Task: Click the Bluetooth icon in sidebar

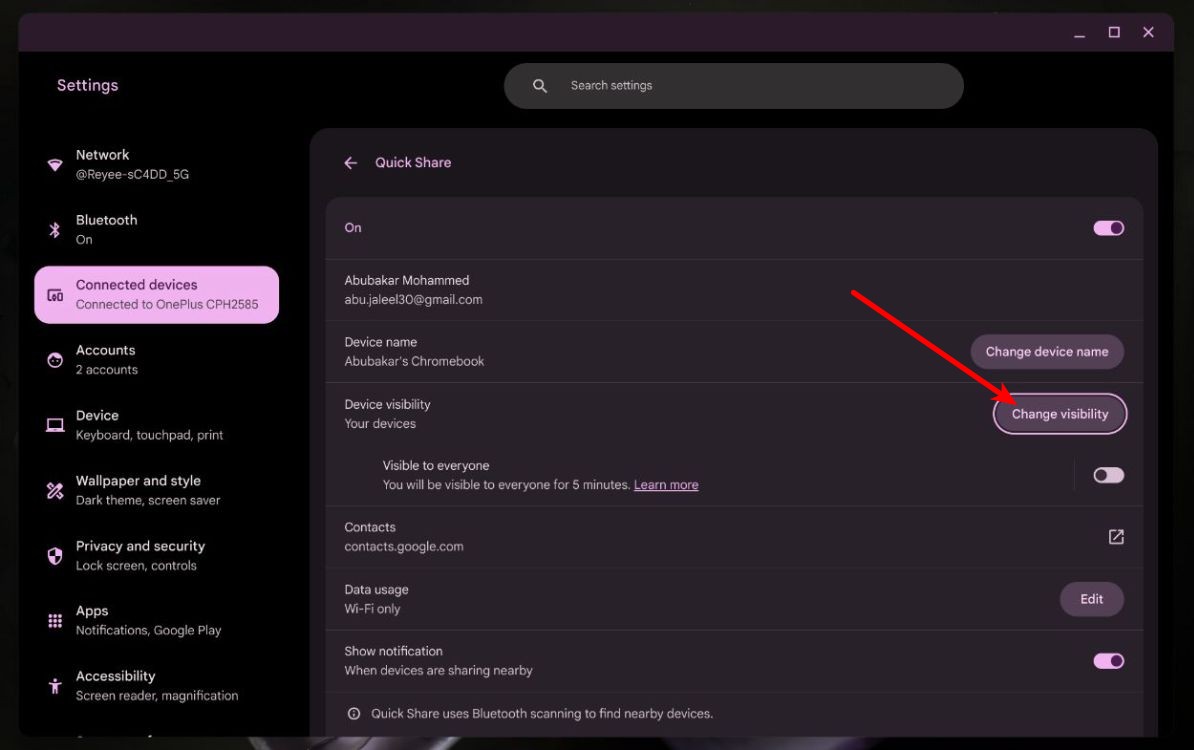Action: tap(54, 229)
